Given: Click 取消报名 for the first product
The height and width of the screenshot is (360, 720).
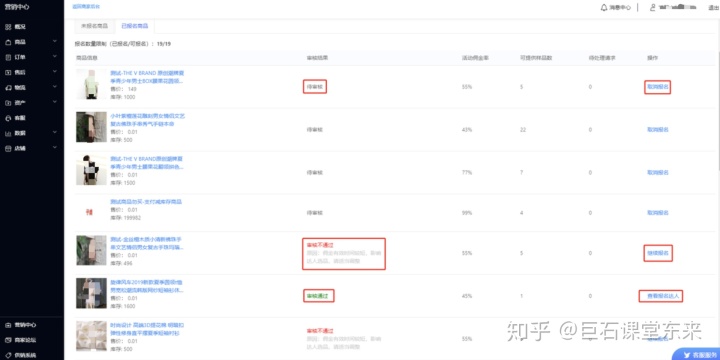Looking at the screenshot, I should [658, 87].
